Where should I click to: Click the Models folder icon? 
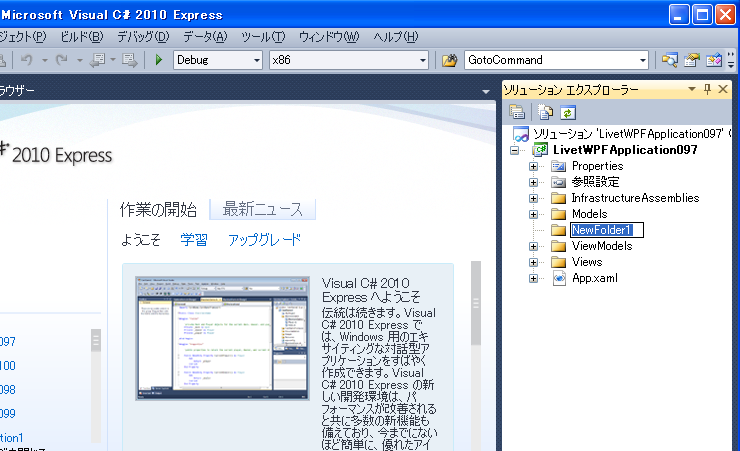pos(559,214)
